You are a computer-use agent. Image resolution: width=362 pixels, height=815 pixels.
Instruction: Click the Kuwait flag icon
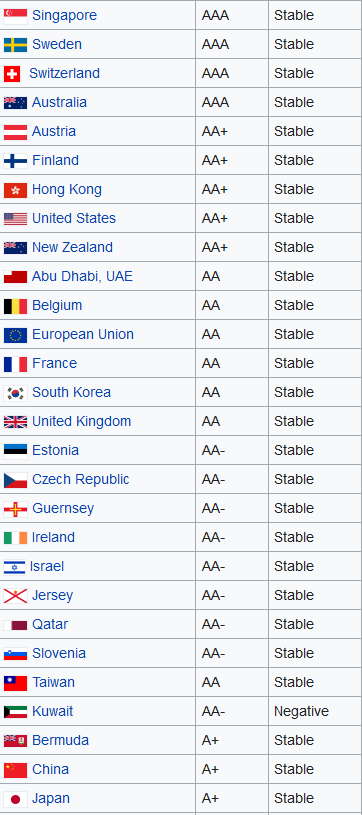[x=15, y=712]
